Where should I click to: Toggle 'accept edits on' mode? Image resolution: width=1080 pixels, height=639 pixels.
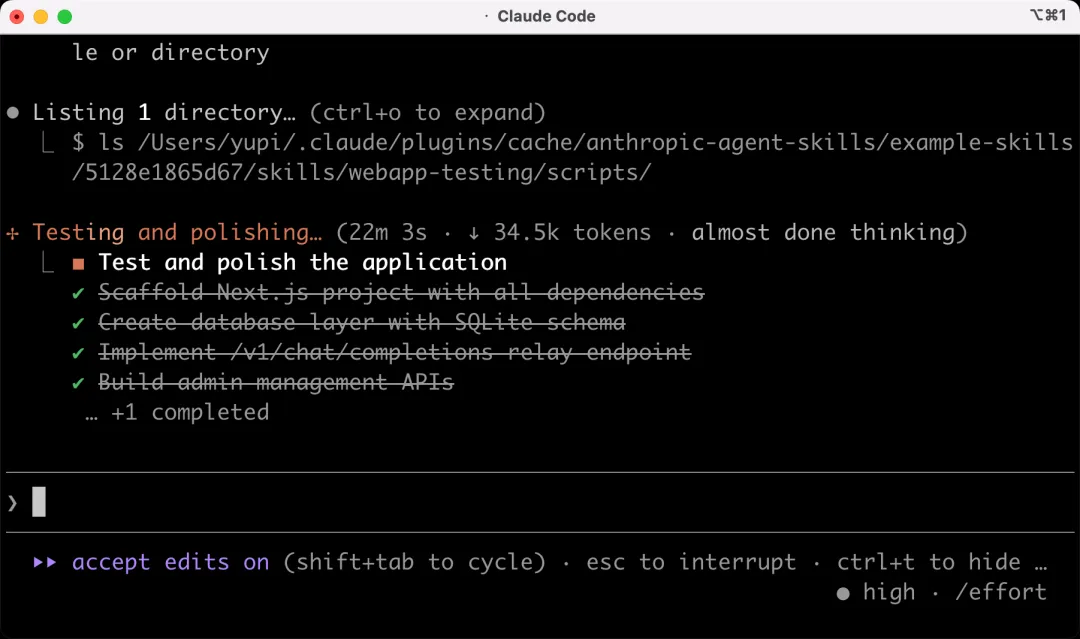tap(171, 563)
